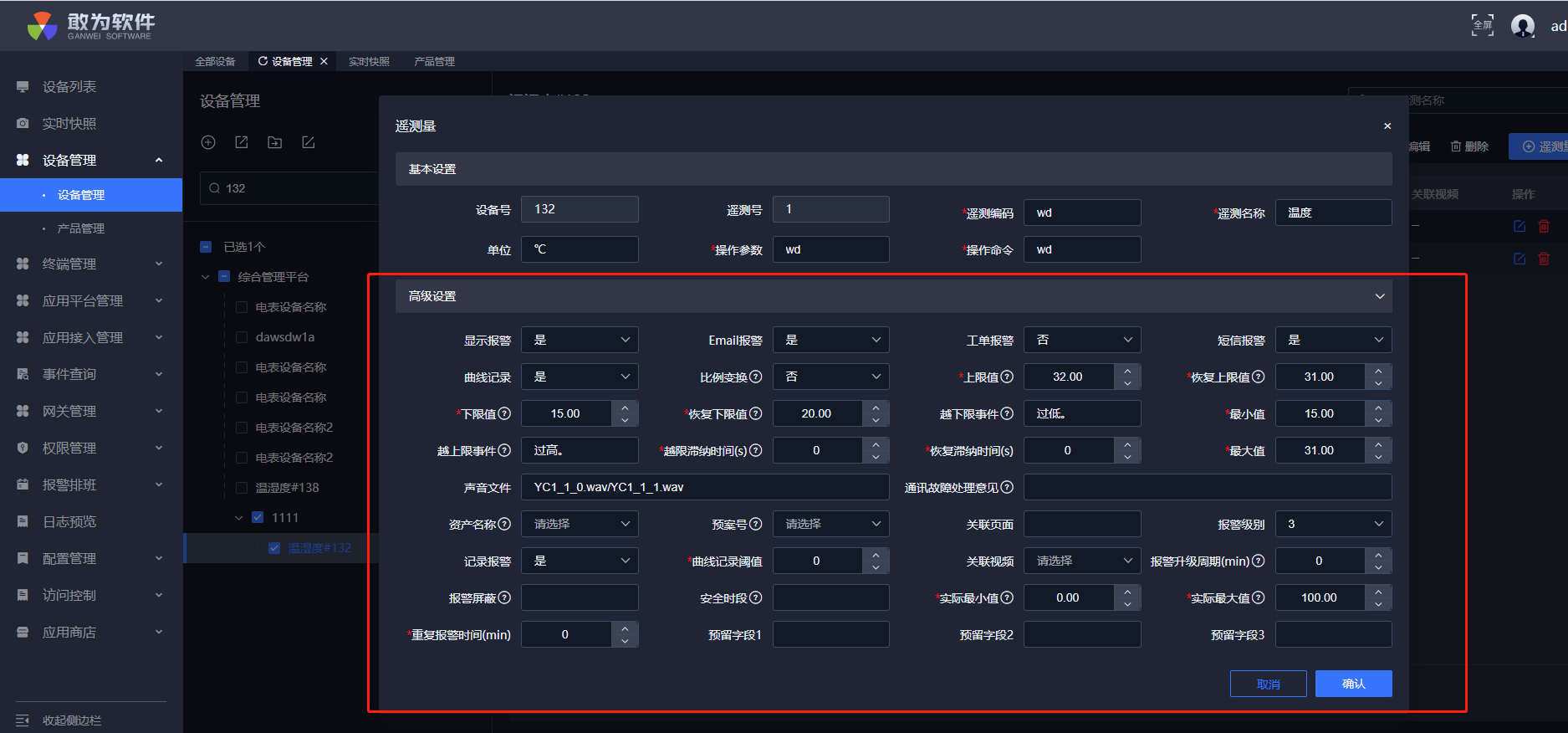Screen dimensions: 1568x733
Task: Open 产品管理 in the left sidebar
Action: click(80, 228)
